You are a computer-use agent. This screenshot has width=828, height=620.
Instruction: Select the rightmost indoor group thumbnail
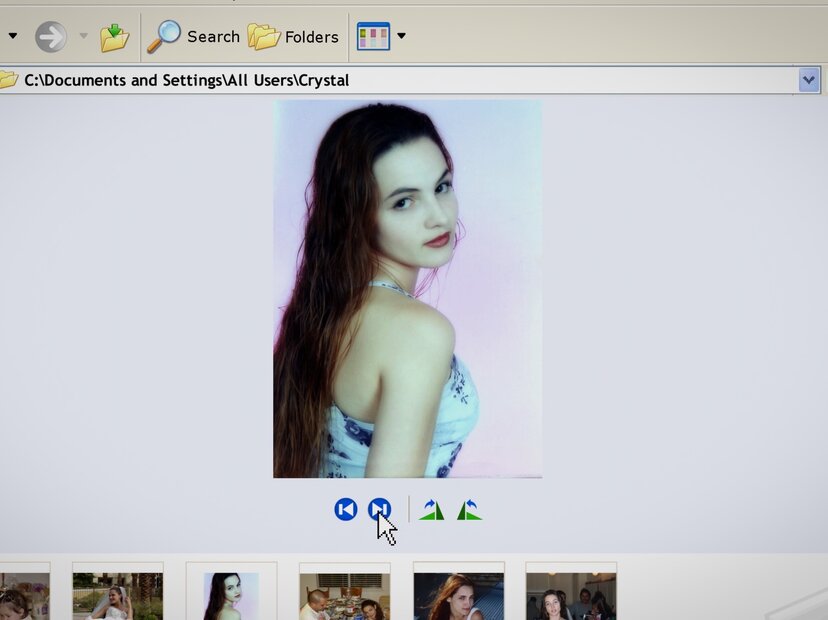tap(571, 595)
